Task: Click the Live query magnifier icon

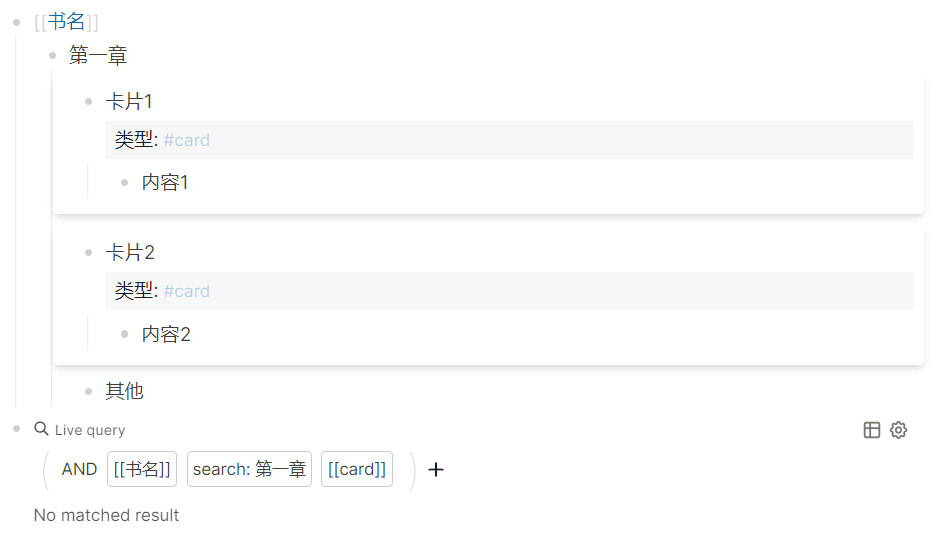Action: pyautogui.click(x=41, y=428)
